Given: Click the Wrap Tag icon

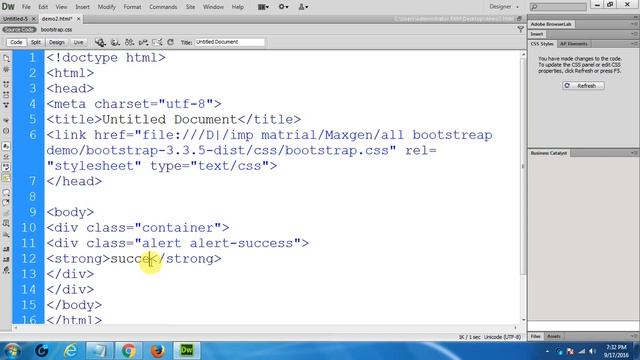Looking at the screenshot, I should (x=6, y=213).
